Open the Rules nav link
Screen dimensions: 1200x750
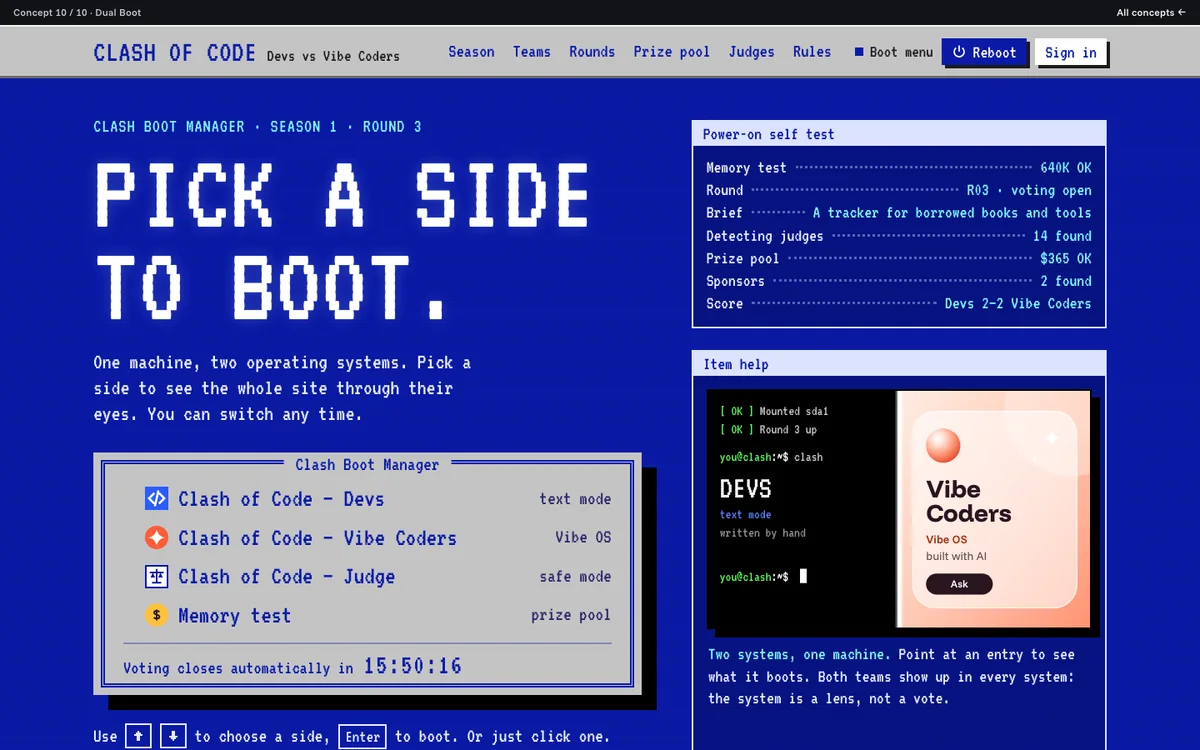click(x=812, y=52)
